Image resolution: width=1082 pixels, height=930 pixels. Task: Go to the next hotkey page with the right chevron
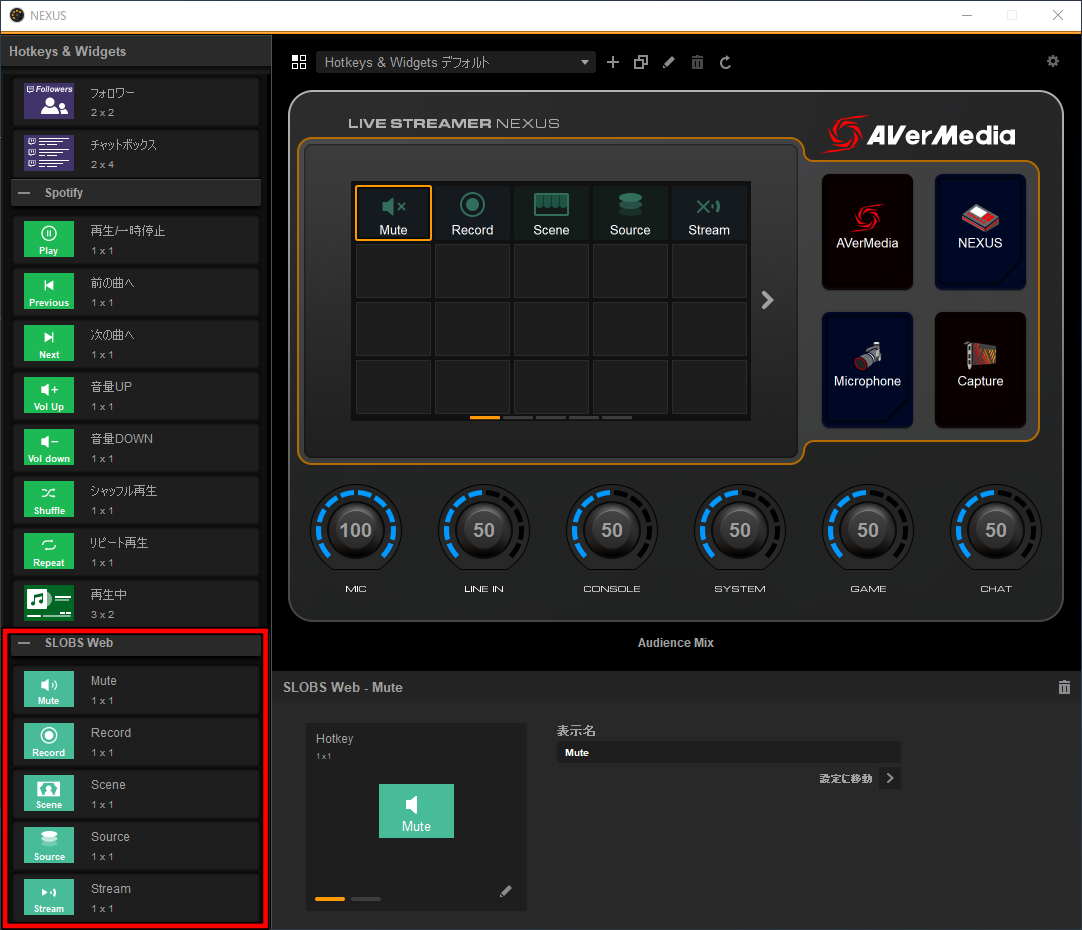pyautogui.click(x=767, y=300)
